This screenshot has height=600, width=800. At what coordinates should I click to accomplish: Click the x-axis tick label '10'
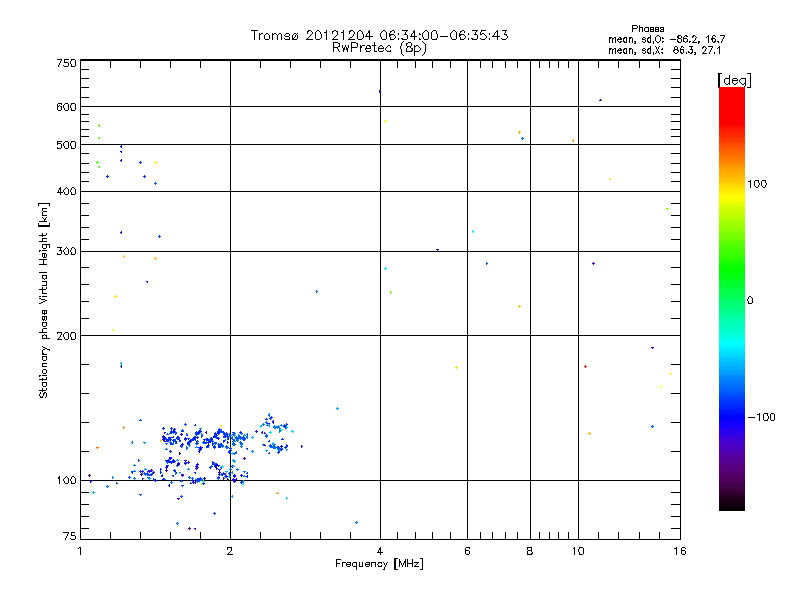click(578, 551)
